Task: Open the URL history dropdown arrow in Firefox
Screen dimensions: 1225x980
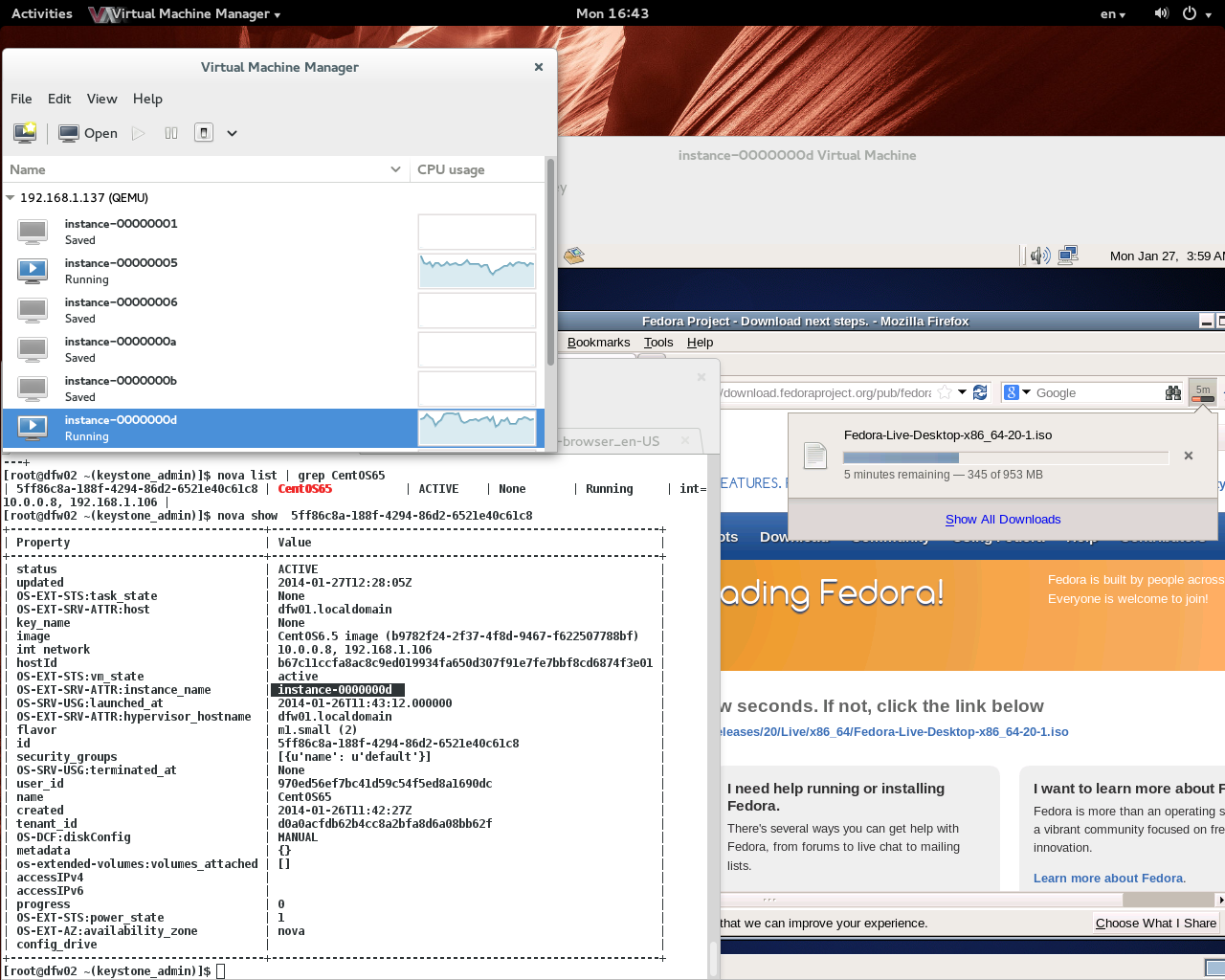Action: [963, 392]
